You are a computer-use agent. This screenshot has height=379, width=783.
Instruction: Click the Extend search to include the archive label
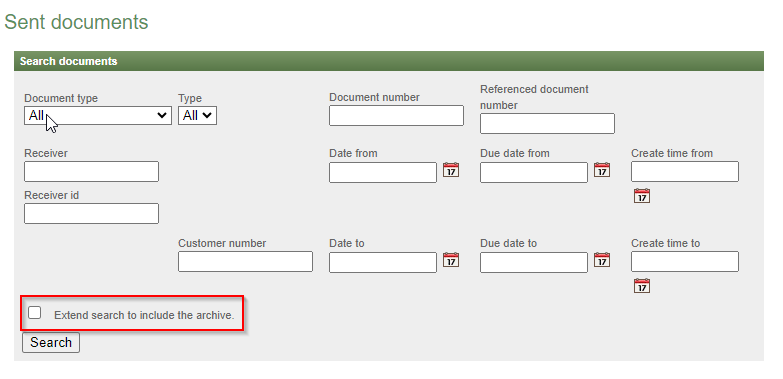(x=144, y=315)
